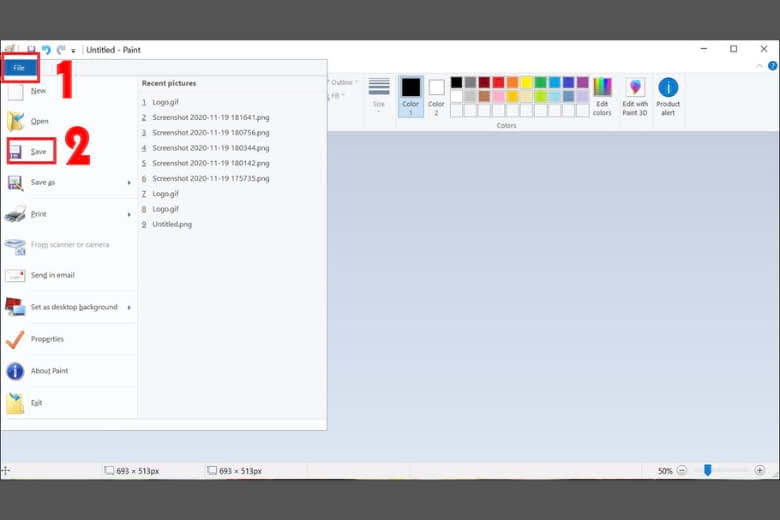
Task: Click the blue File tab button
Action: click(x=19, y=68)
